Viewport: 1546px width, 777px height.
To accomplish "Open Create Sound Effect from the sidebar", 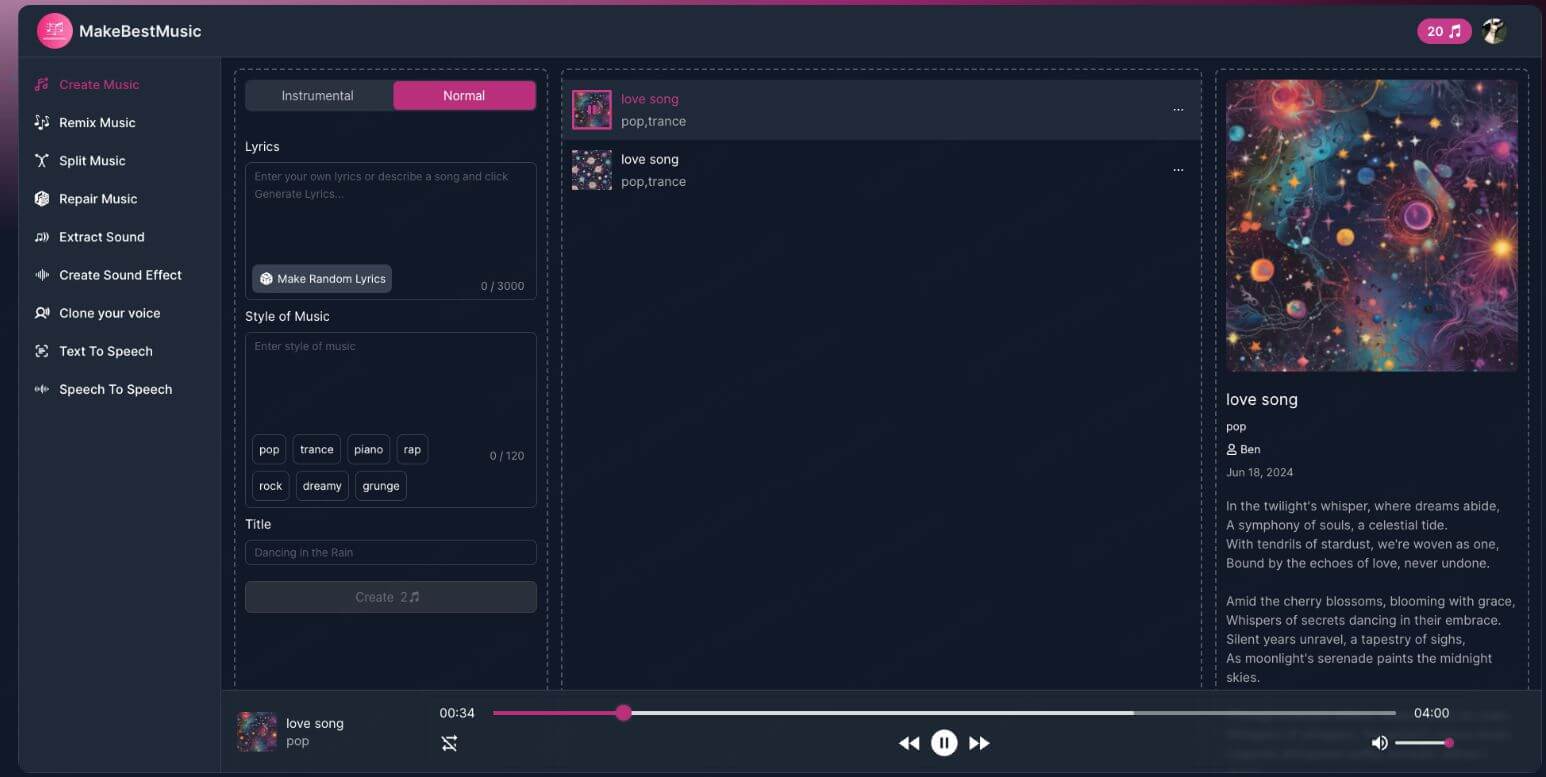I will (x=120, y=275).
